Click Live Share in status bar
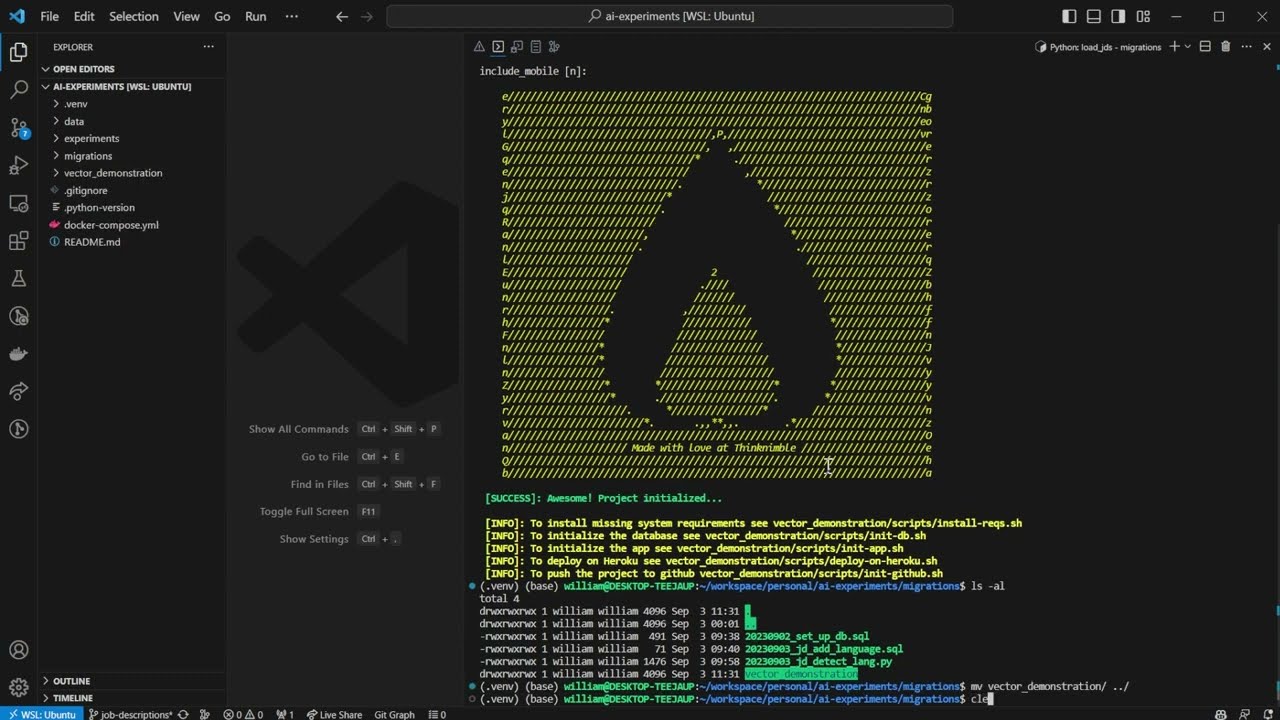The width and height of the screenshot is (1280, 720). [333, 714]
